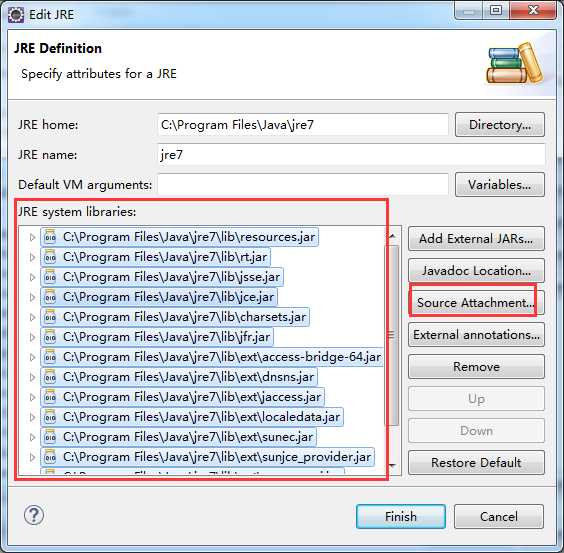Click Add External JARs... button
Screen dimensions: 564x553
(x=476, y=239)
